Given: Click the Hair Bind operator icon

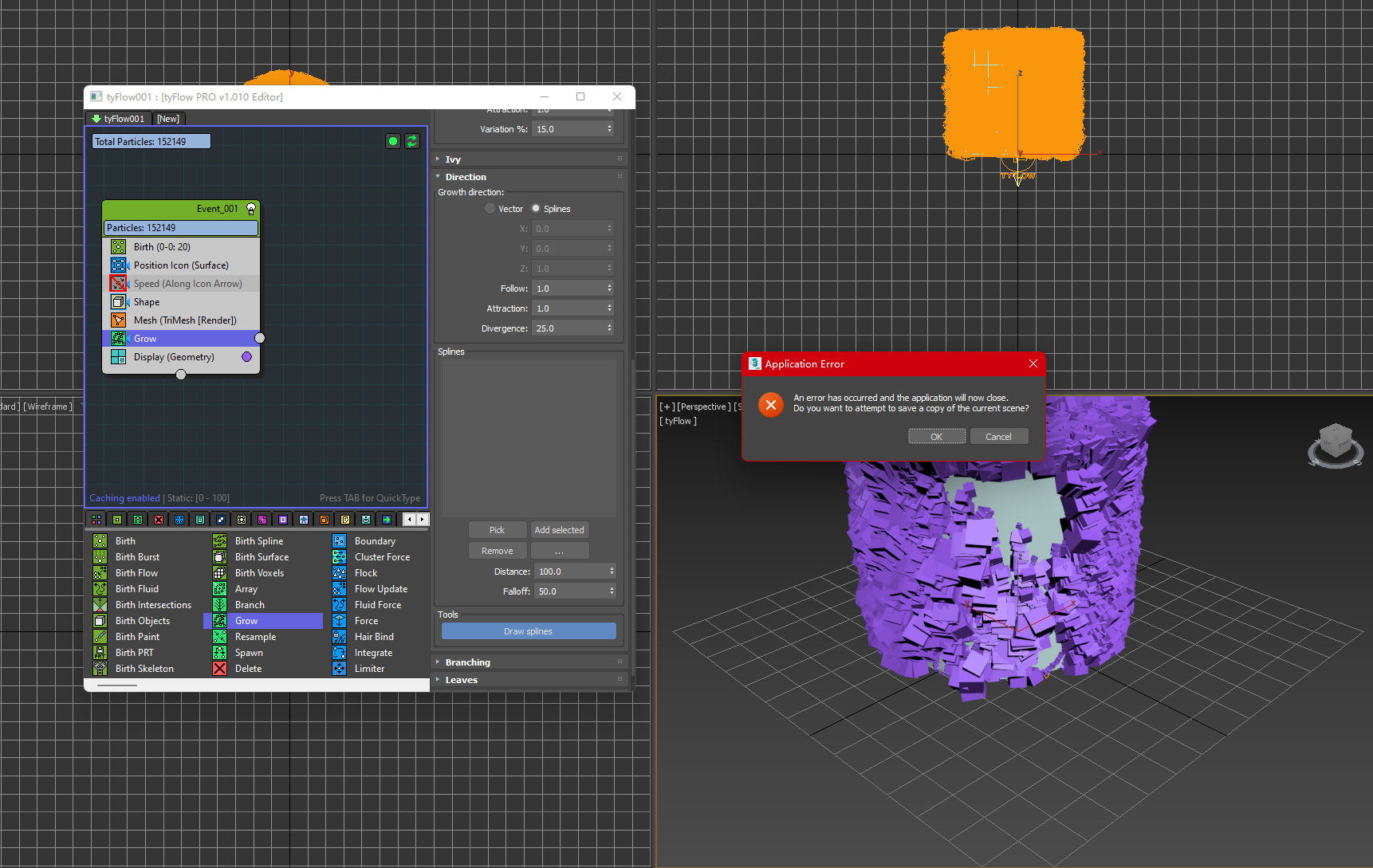Looking at the screenshot, I should click(x=340, y=637).
